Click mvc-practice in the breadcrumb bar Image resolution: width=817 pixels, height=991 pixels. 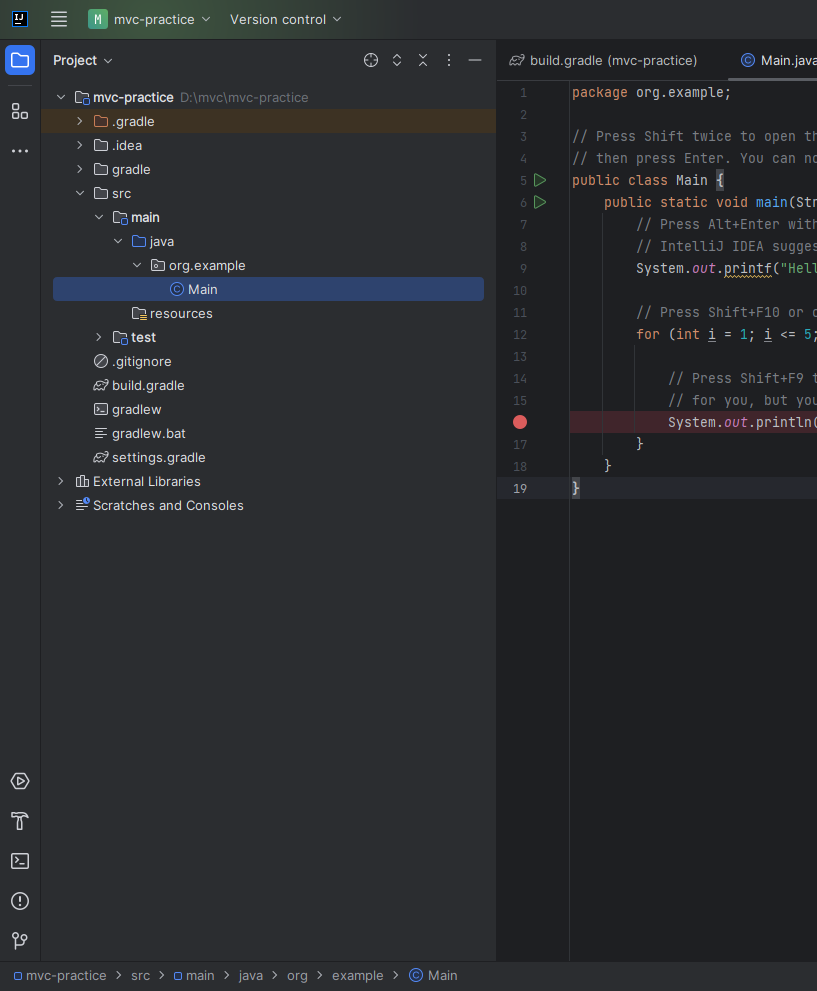click(x=60, y=976)
